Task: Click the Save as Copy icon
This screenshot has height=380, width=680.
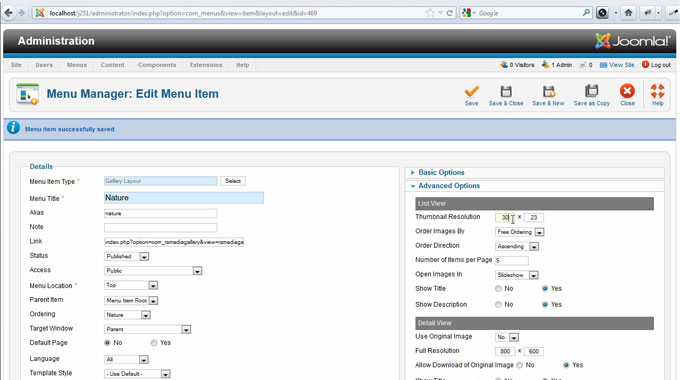Action: pos(592,92)
